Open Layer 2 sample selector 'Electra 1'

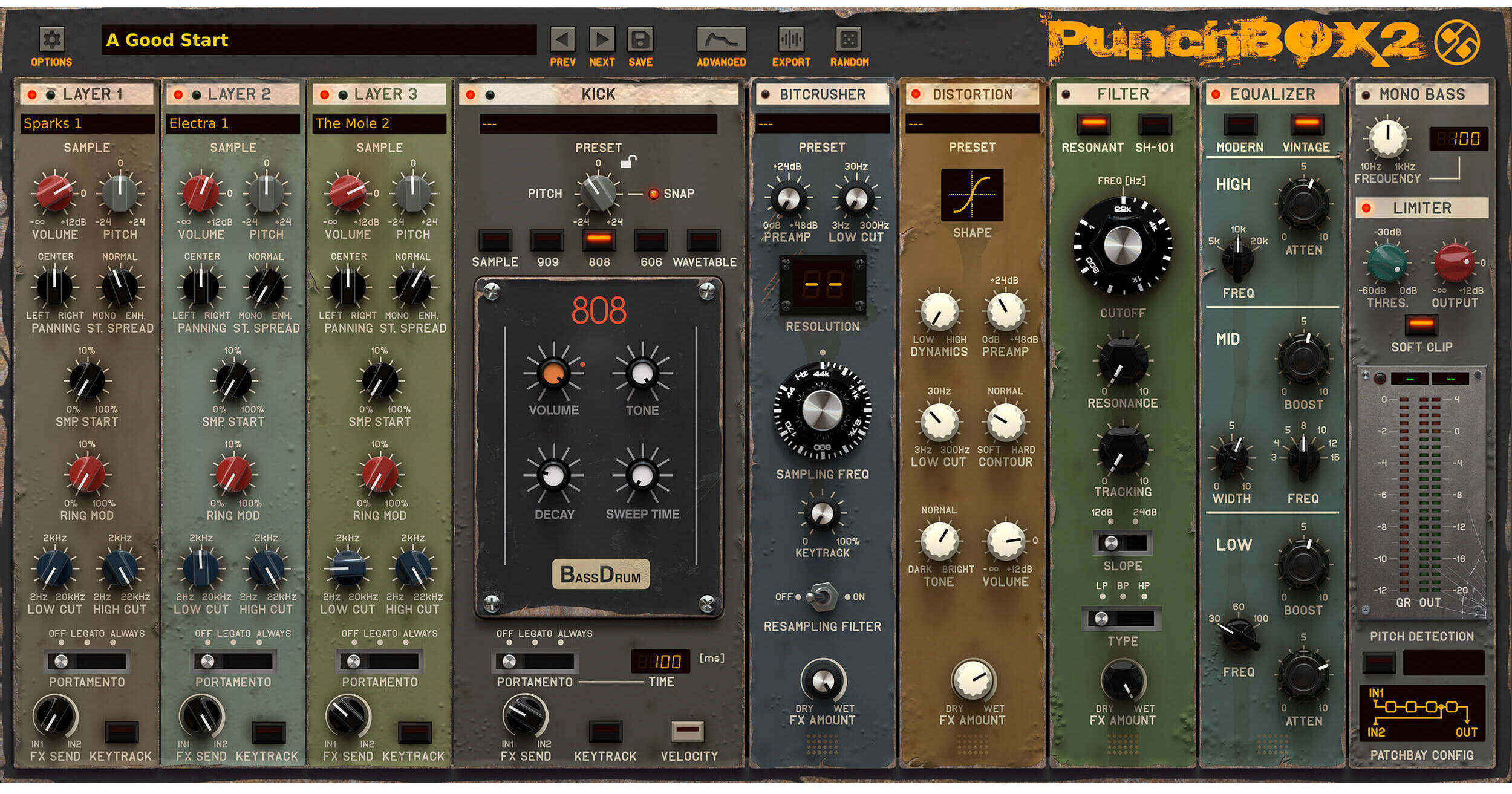(233, 123)
